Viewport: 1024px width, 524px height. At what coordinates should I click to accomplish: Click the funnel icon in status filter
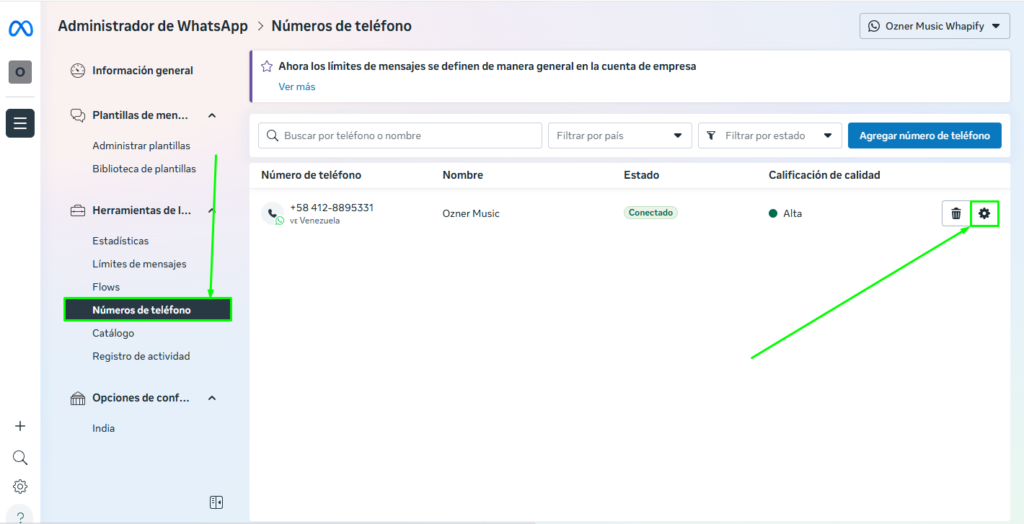point(711,136)
